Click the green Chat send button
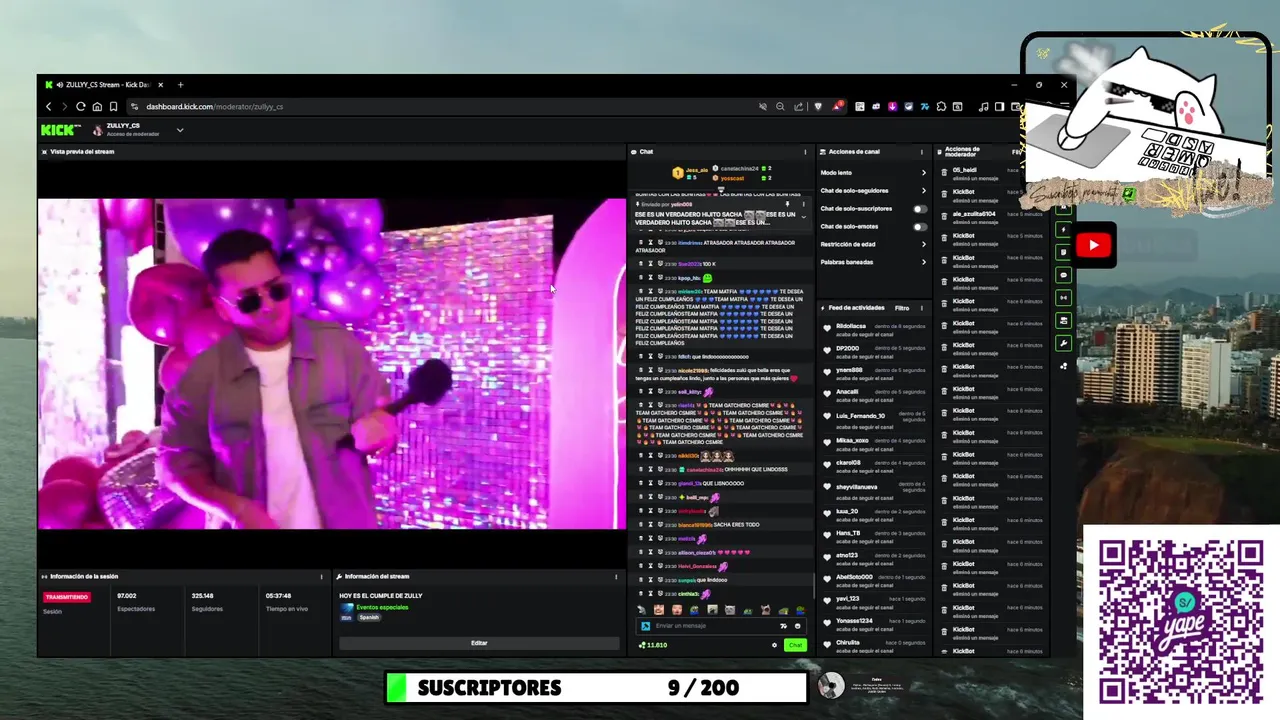 (x=795, y=645)
